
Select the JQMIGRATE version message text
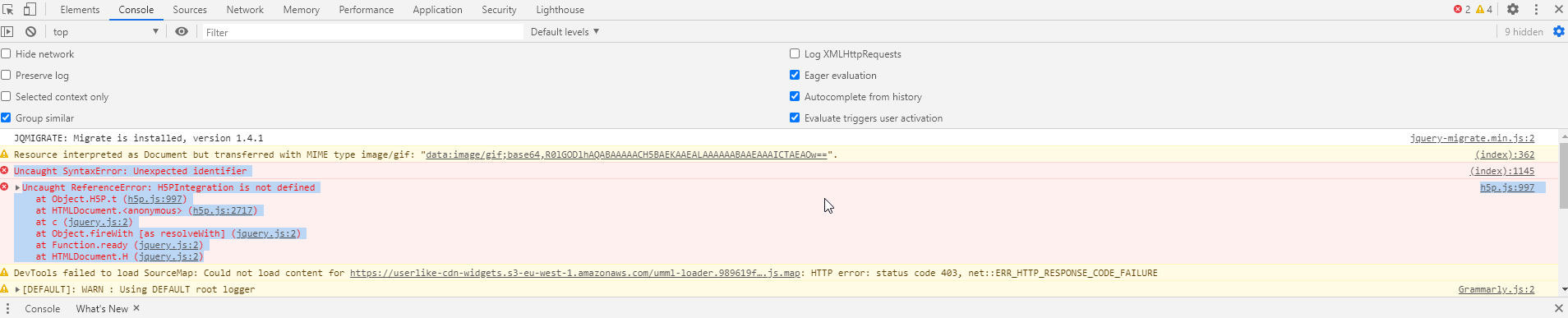(x=139, y=138)
